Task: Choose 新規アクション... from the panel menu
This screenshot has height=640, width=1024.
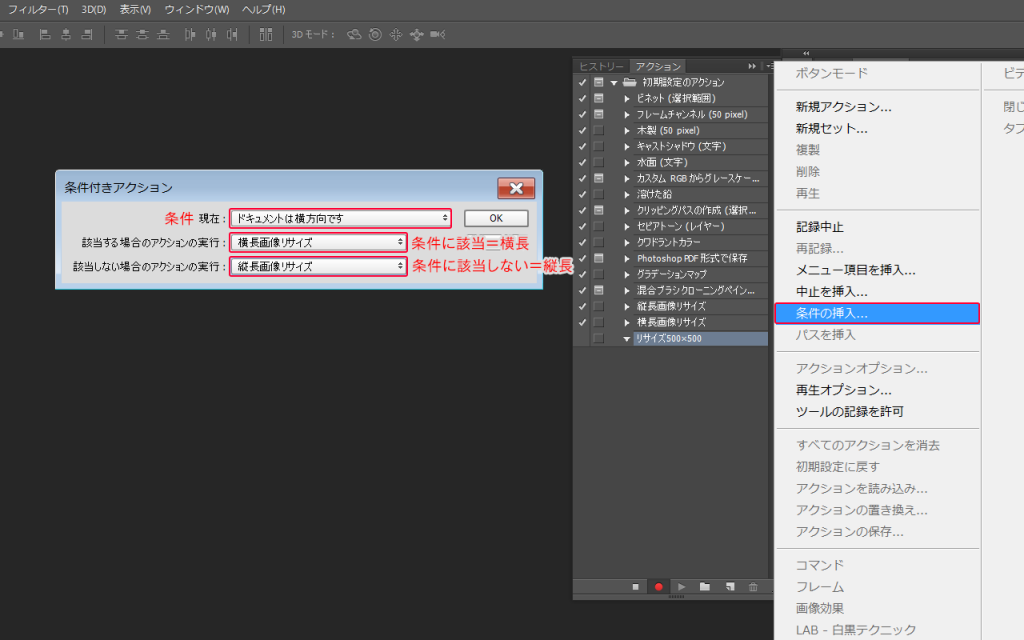Action: (843, 107)
